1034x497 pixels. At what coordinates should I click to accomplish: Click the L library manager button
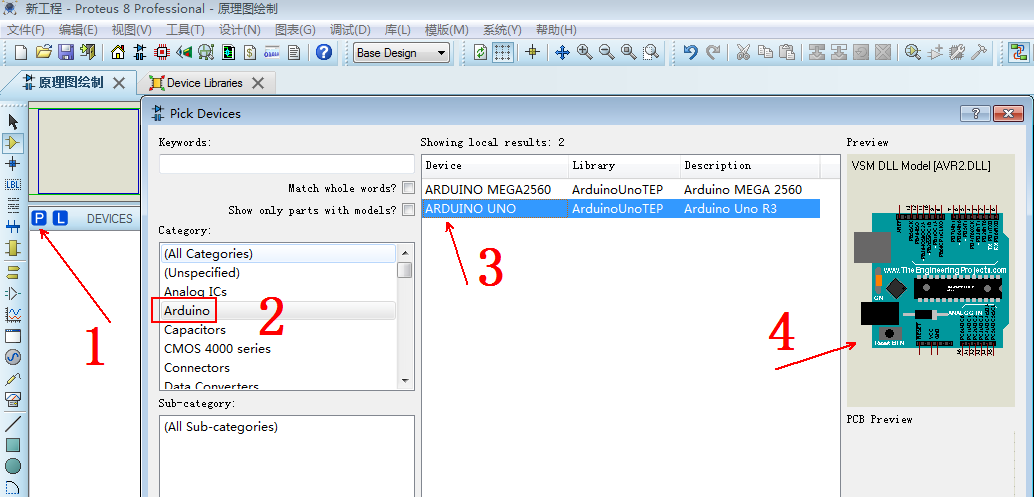coord(60,218)
